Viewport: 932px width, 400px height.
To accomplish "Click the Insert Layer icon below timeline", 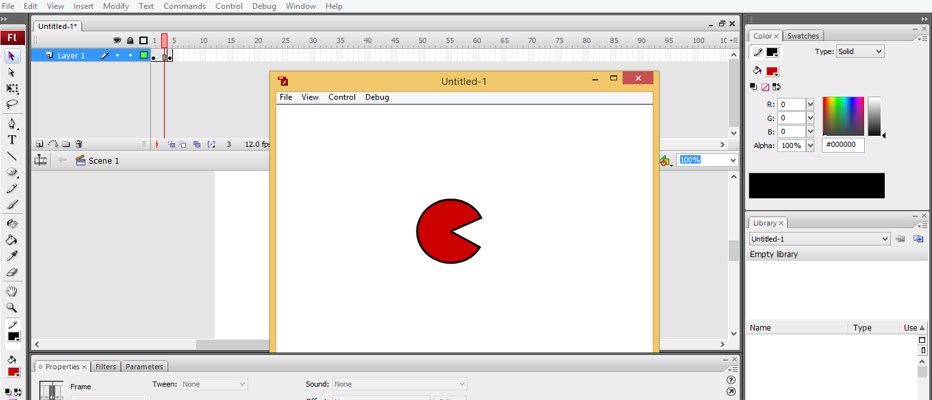I will pyautogui.click(x=39, y=144).
